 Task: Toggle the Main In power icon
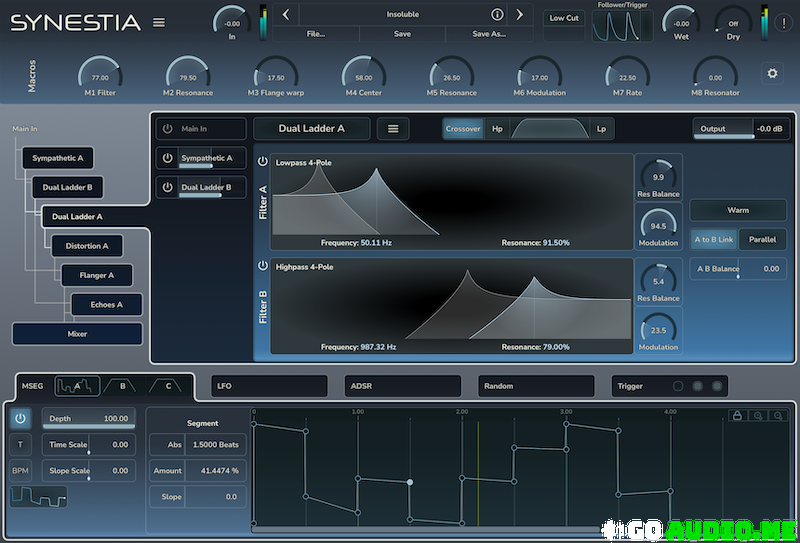coord(167,129)
